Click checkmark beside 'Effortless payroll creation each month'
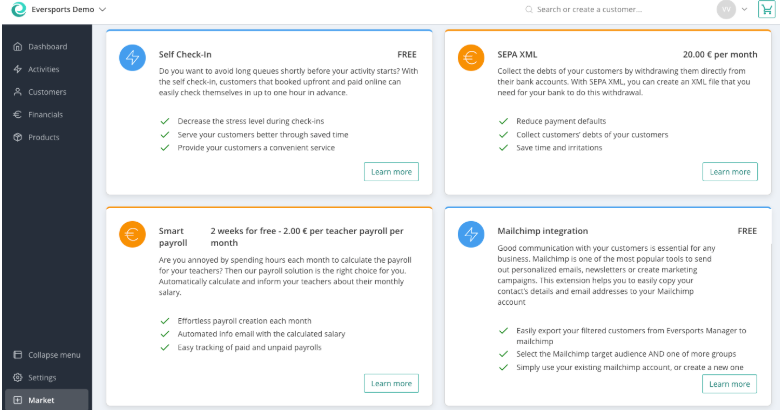 click(x=165, y=321)
